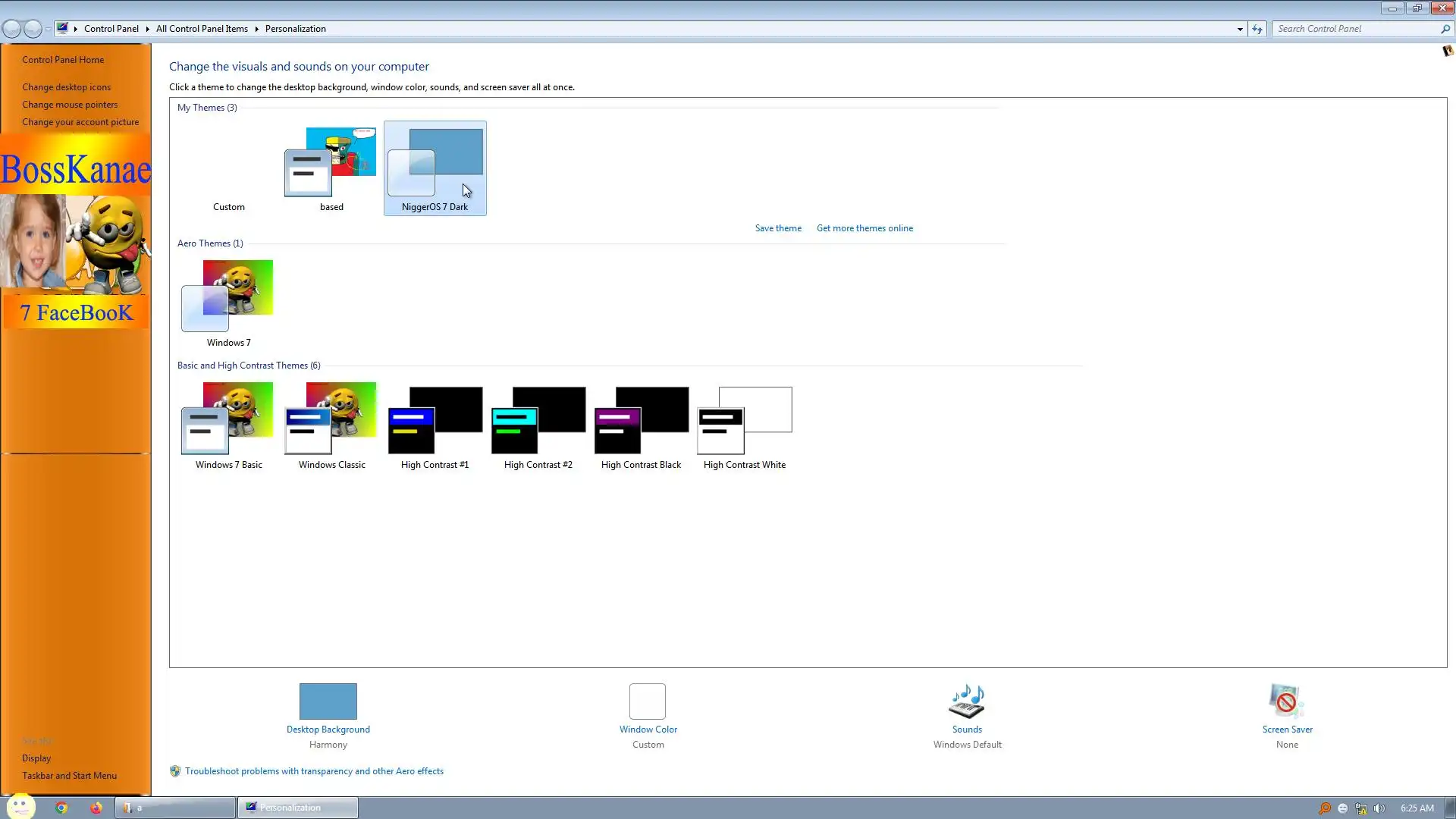The width and height of the screenshot is (1456, 819).
Task: Open the Start menu smiley orb
Action: 20,806
